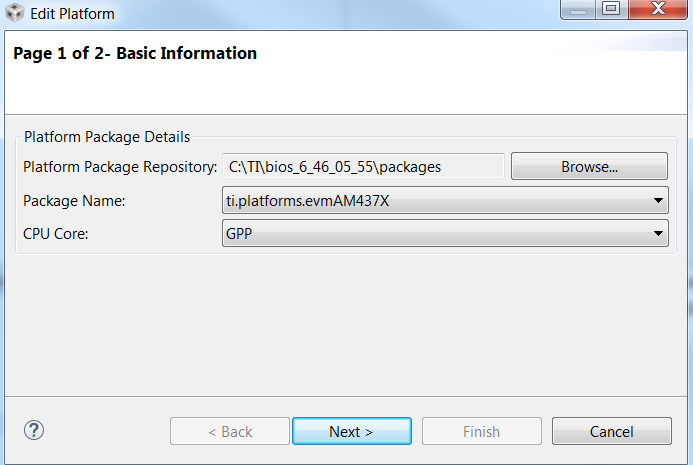Click the < Back button
Viewport: 693px width, 465px height.
click(x=230, y=431)
